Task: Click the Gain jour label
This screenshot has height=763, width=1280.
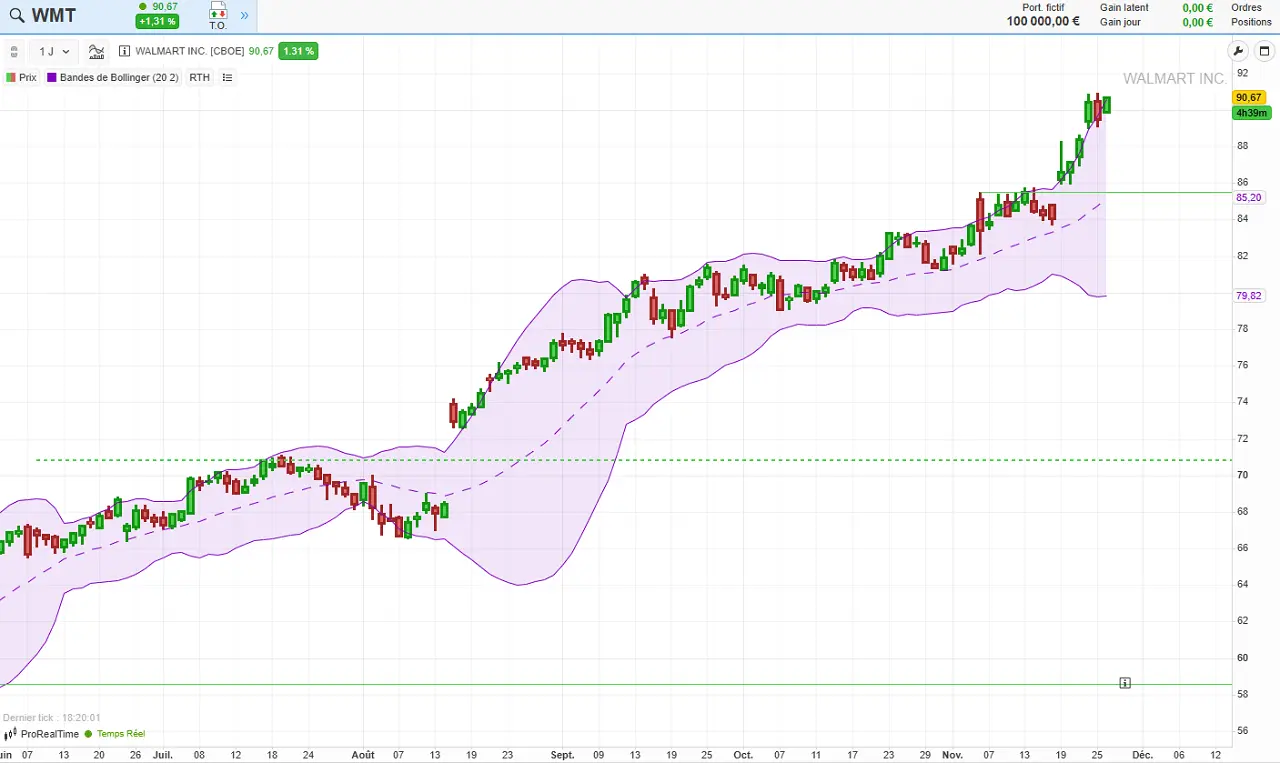Action: 1120,22
